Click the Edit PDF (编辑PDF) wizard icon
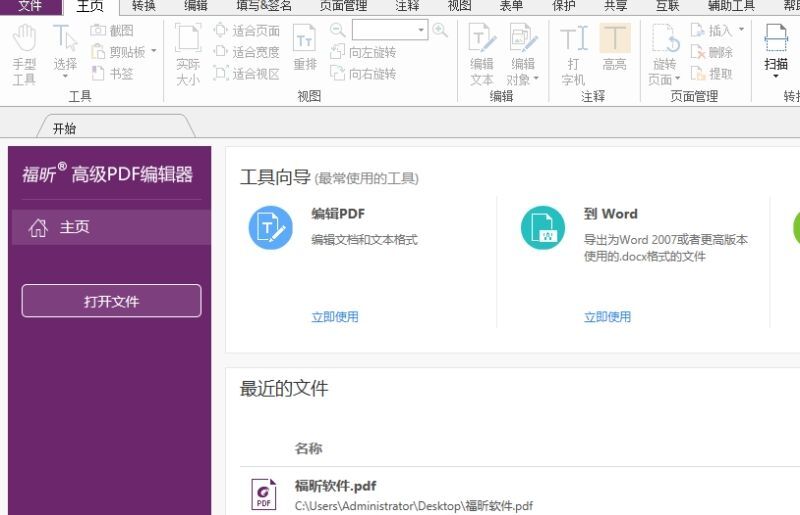 coord(270,228)
